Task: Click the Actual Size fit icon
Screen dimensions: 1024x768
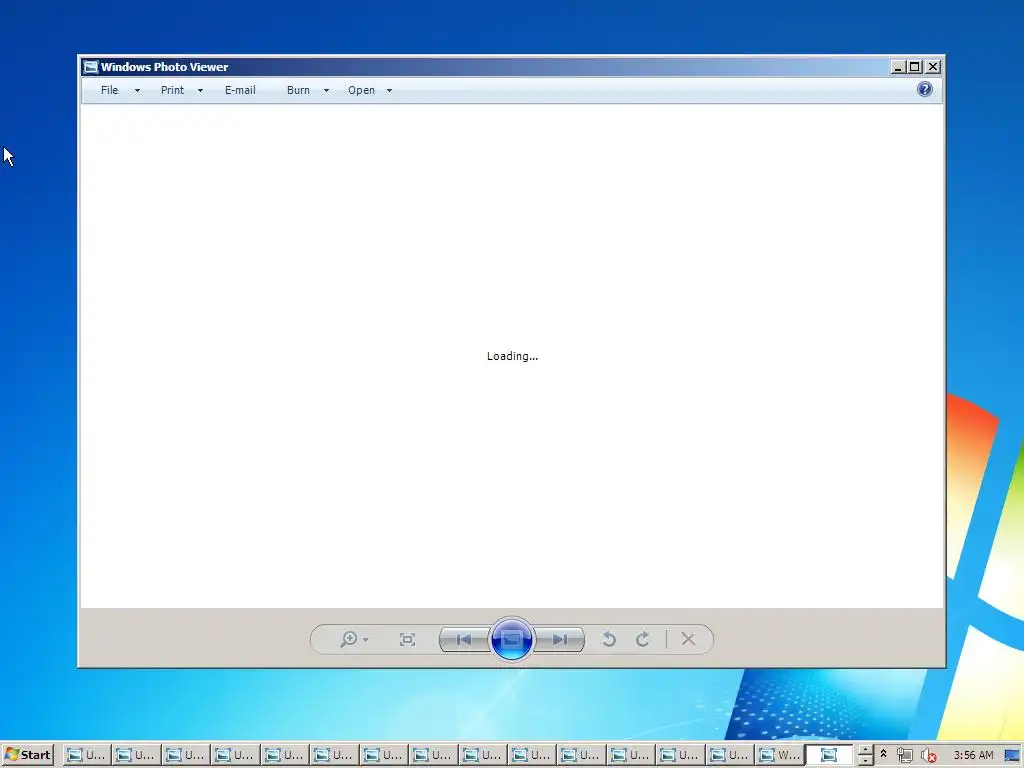Action: [x=407, y=640]
